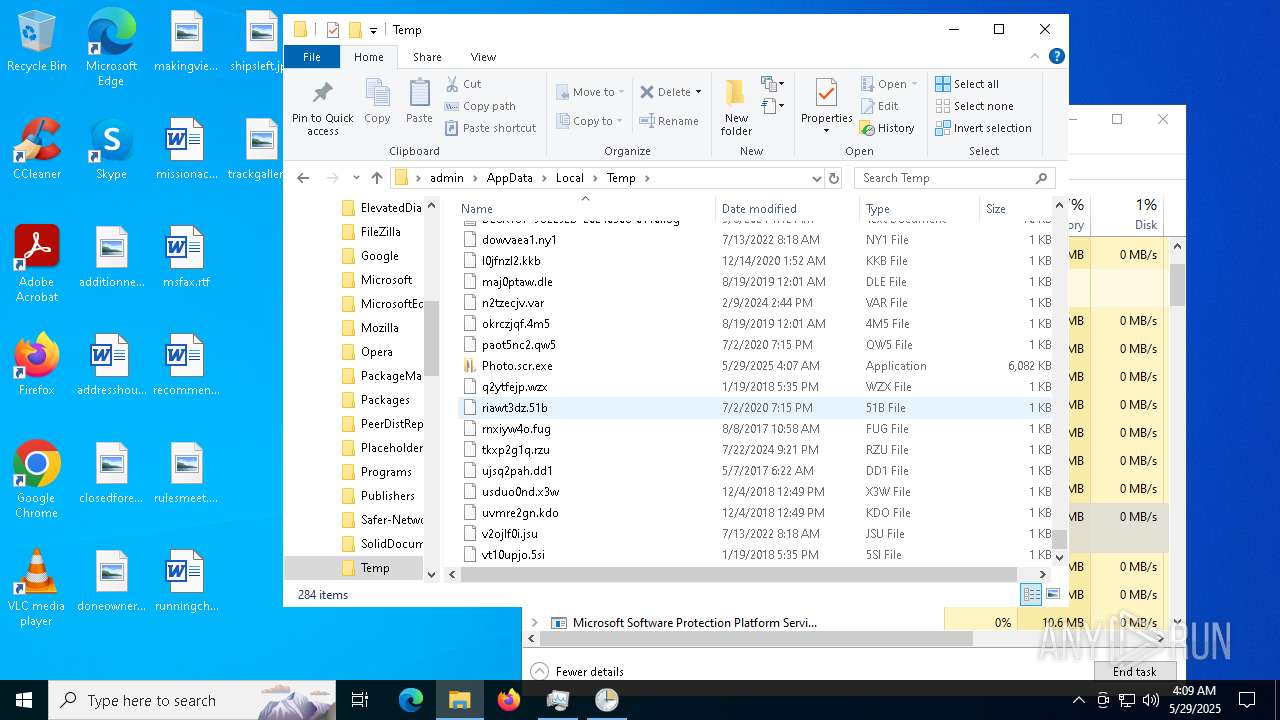This screenshot has height=720, width=1280.
Task: Switch to details view layout icon
Action: click(1031, 594)
